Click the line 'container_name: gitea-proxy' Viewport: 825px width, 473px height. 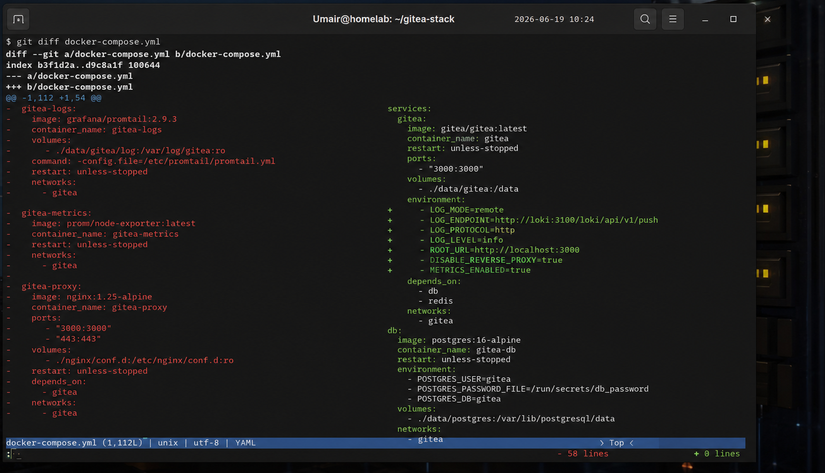tap(99, 307)
